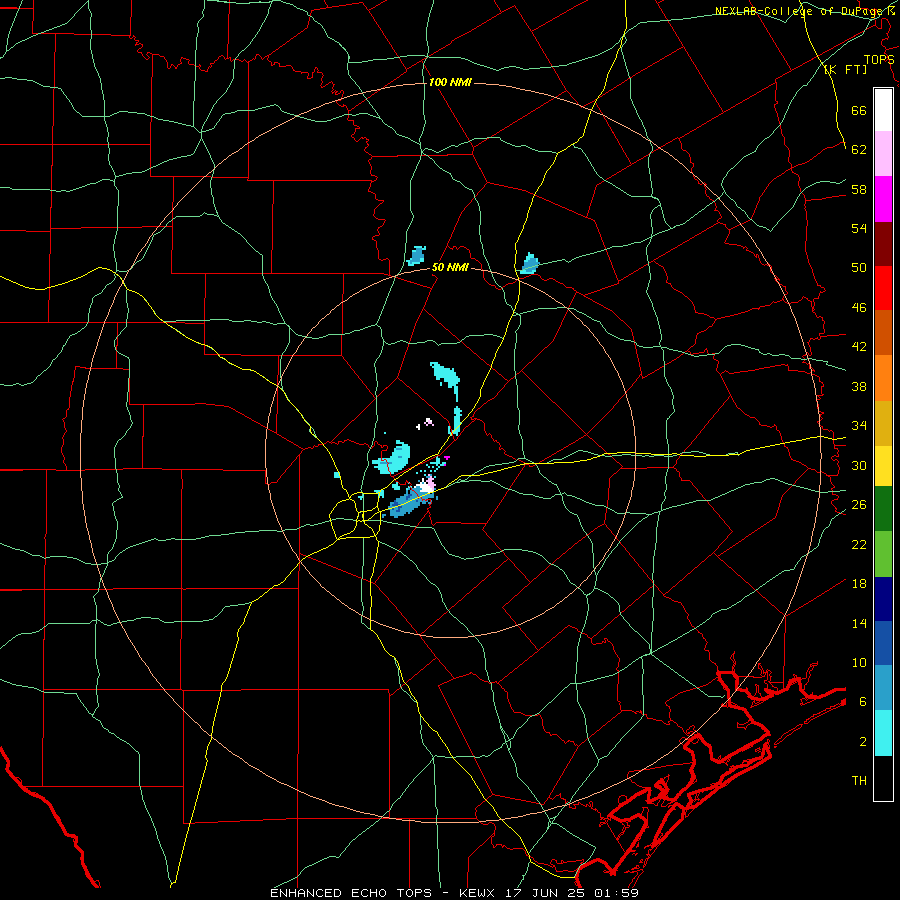
Task: Click the gold 34 kft legend swatch
Action: 883,423
